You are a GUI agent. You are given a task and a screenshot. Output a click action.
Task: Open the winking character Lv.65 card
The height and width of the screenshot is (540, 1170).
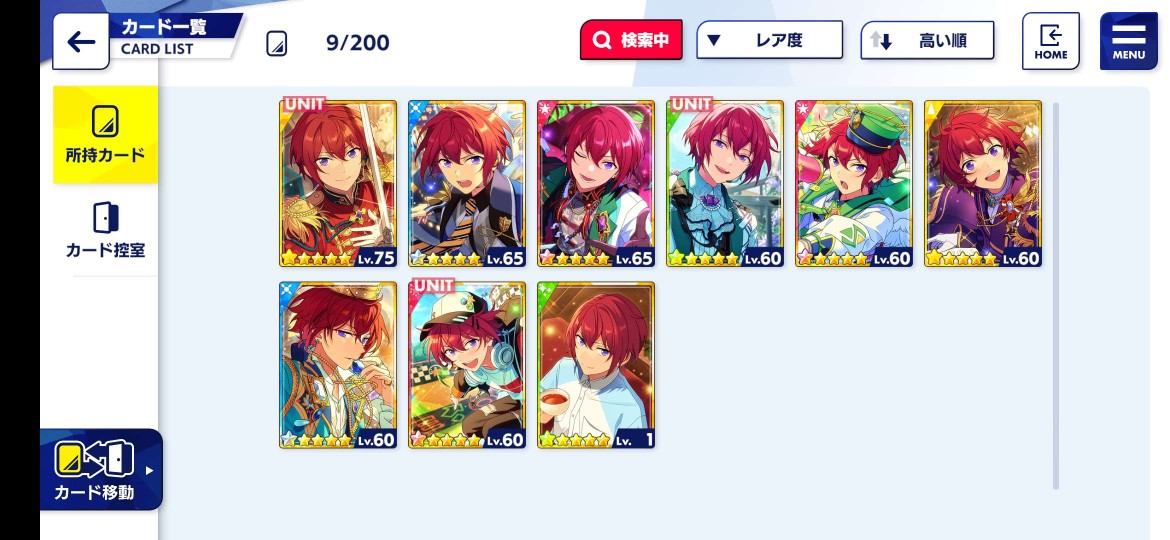click(x=595, y=183)
